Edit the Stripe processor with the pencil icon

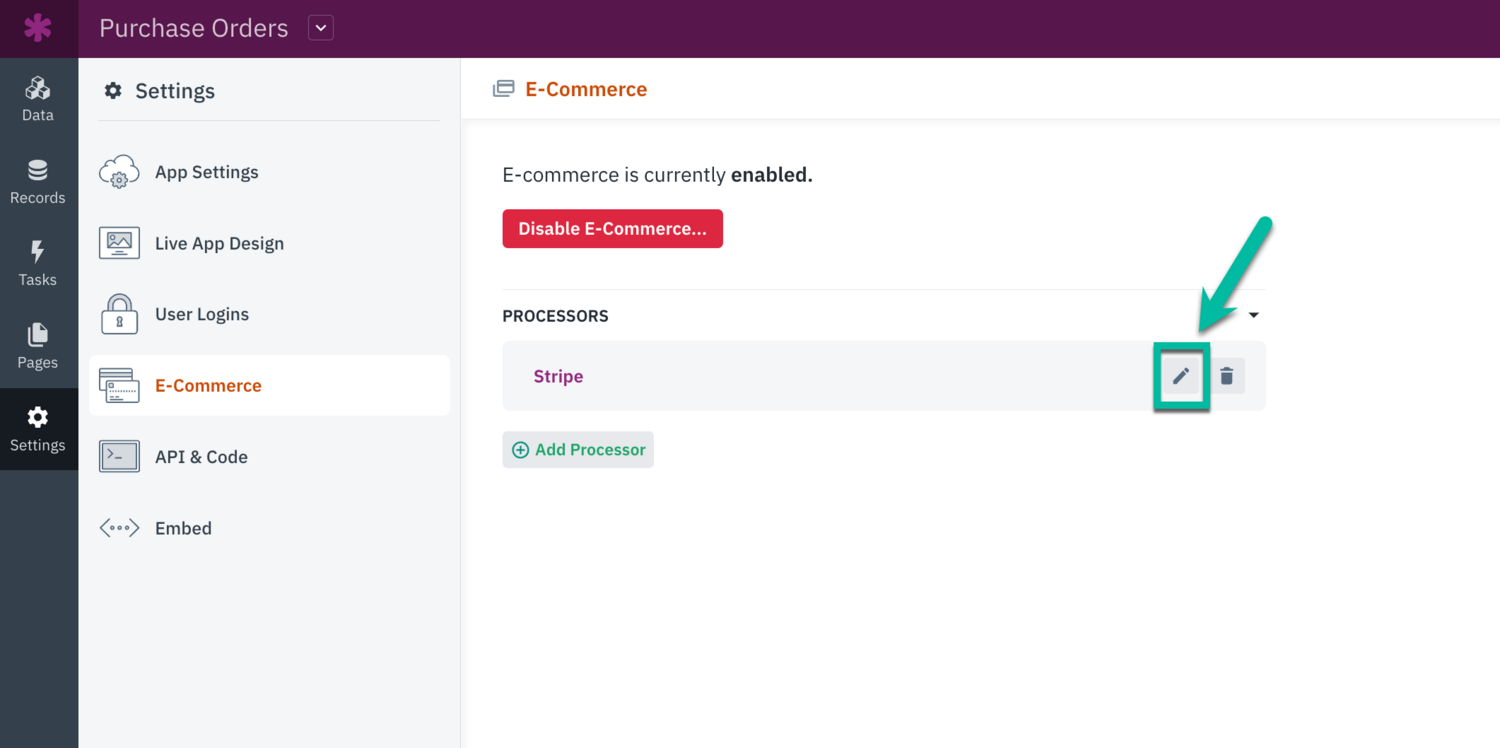pos(1181,375)
